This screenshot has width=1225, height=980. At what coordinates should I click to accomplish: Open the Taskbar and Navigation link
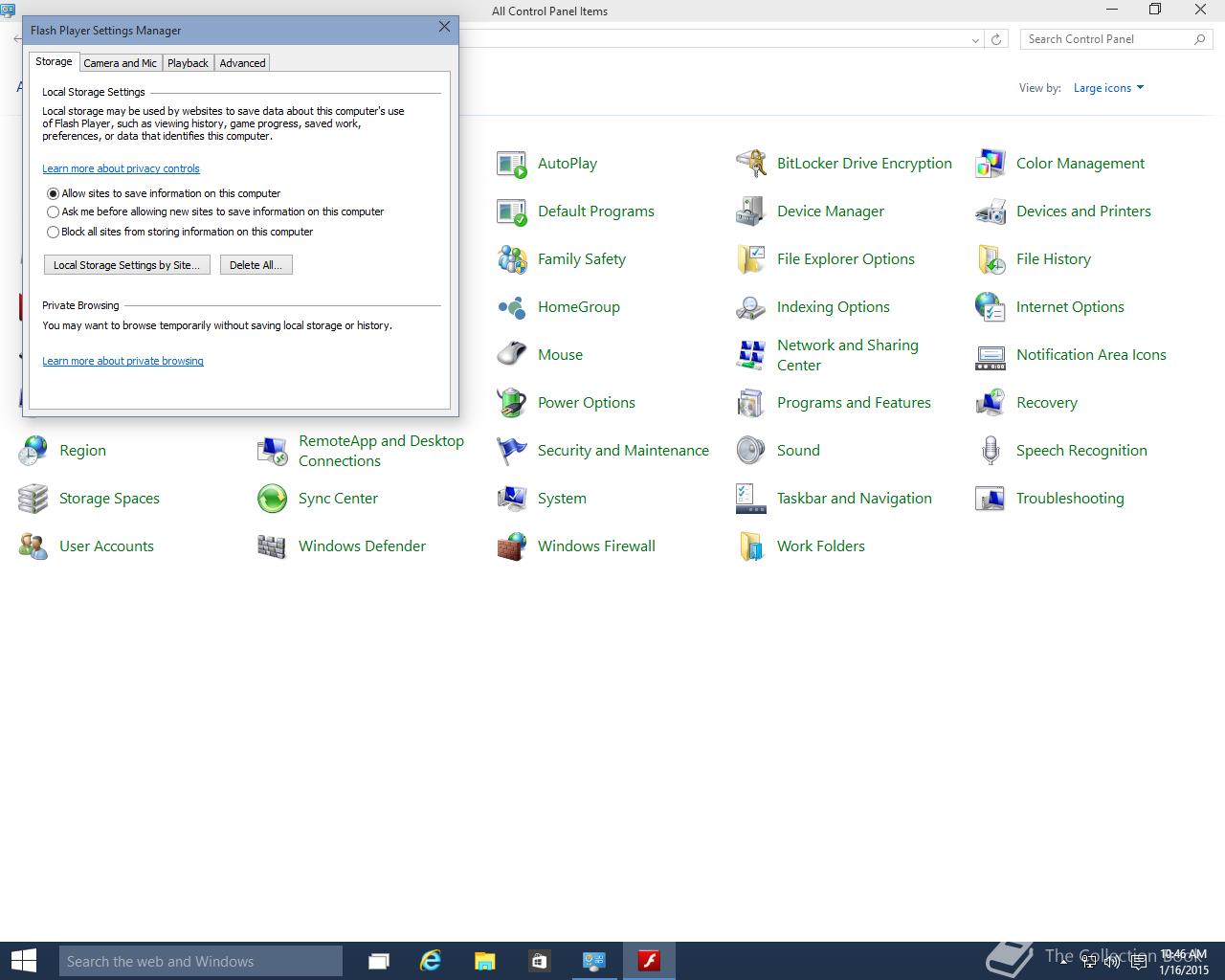pos(855,499)
